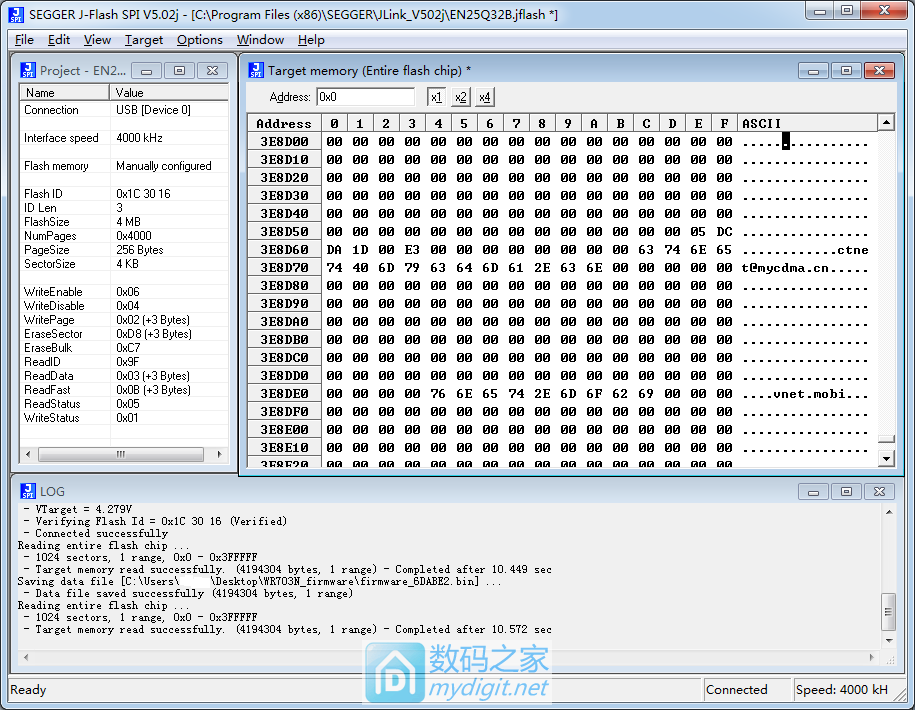This screenshot has height=710, width=915.
Task: Click the scroll-up arrow in LOG window
Action: pos(889,512)
